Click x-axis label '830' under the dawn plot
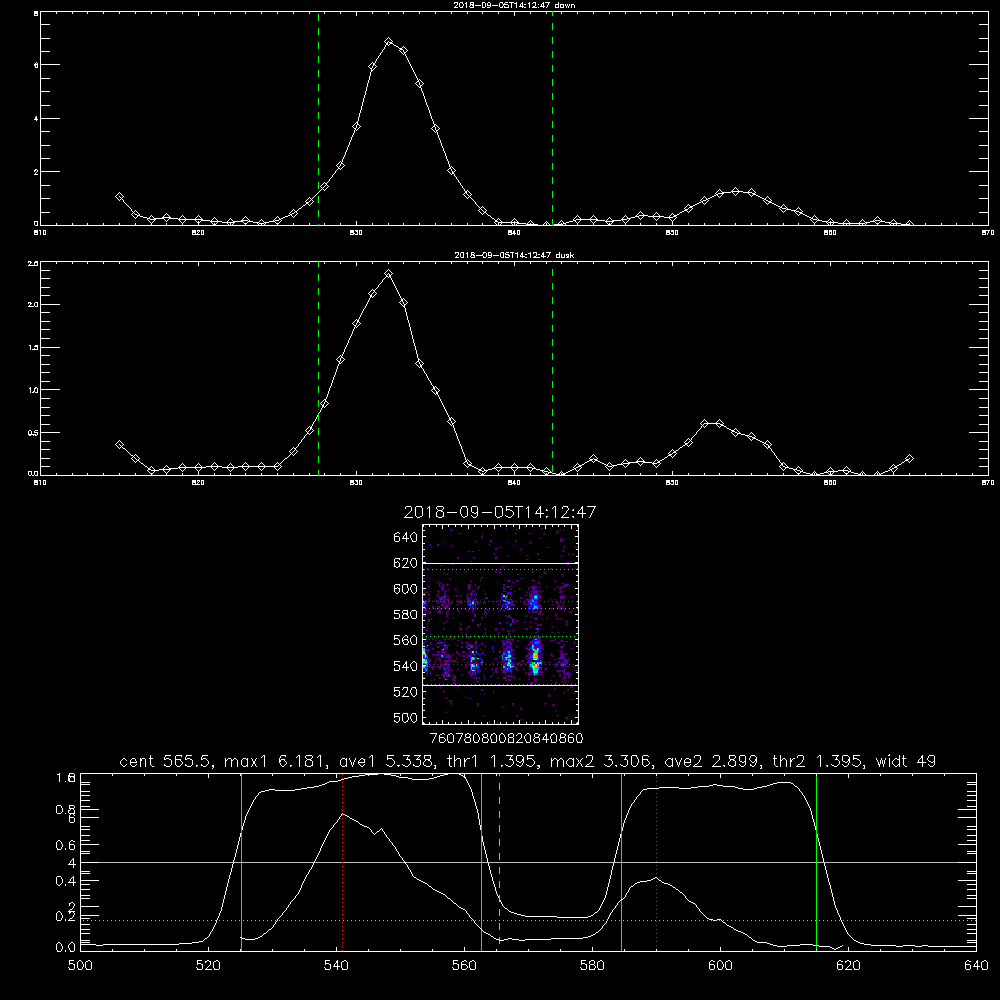Screen dimensions: 1000x1000 [356, 233]
